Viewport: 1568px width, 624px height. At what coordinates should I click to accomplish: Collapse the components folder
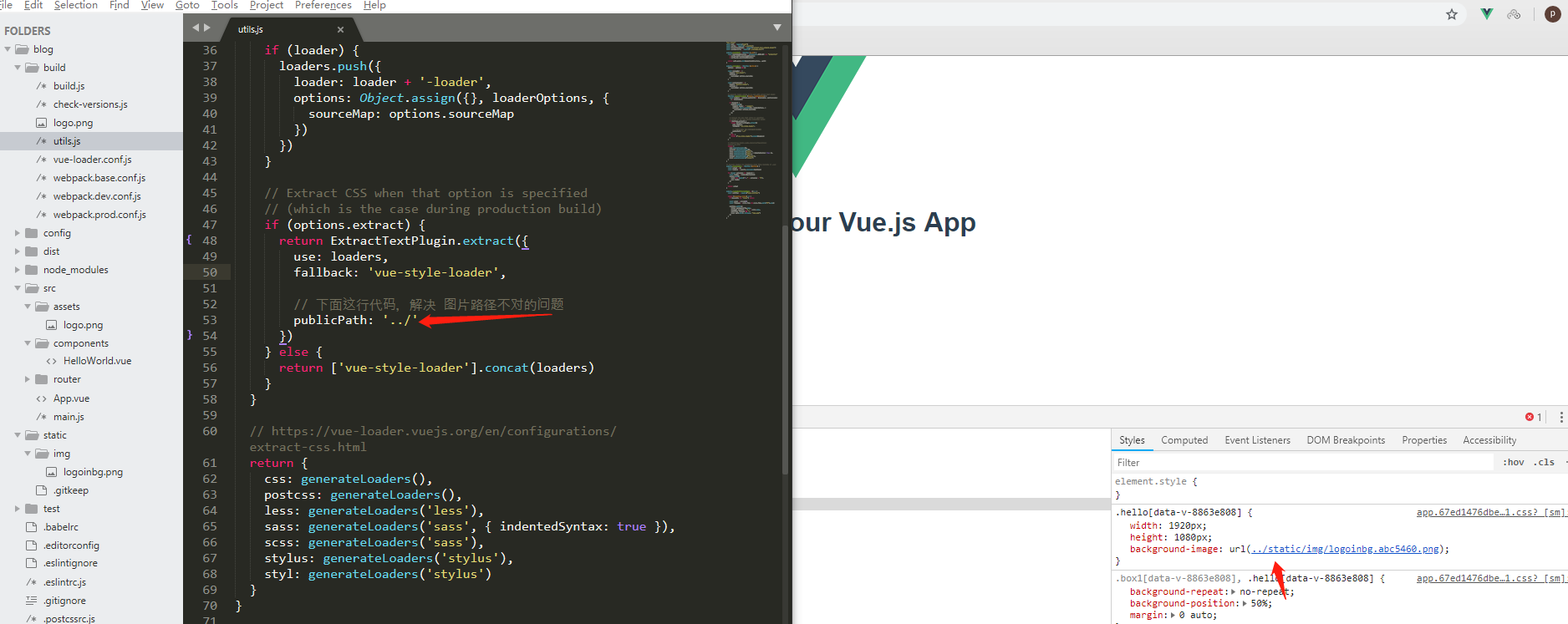point(28,343)
